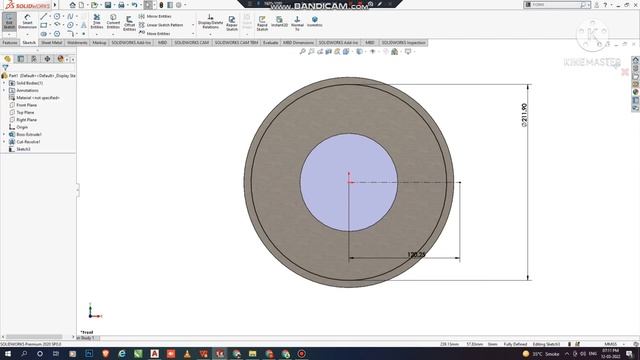Switch to the FeatureManager Design Tree tab

(x=7, y=59)
